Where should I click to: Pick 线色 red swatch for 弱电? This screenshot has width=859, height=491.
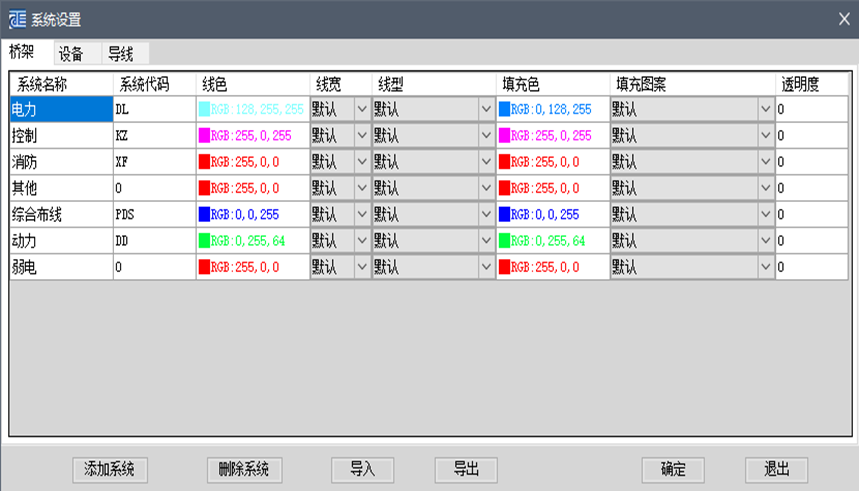tap(204, 267)
